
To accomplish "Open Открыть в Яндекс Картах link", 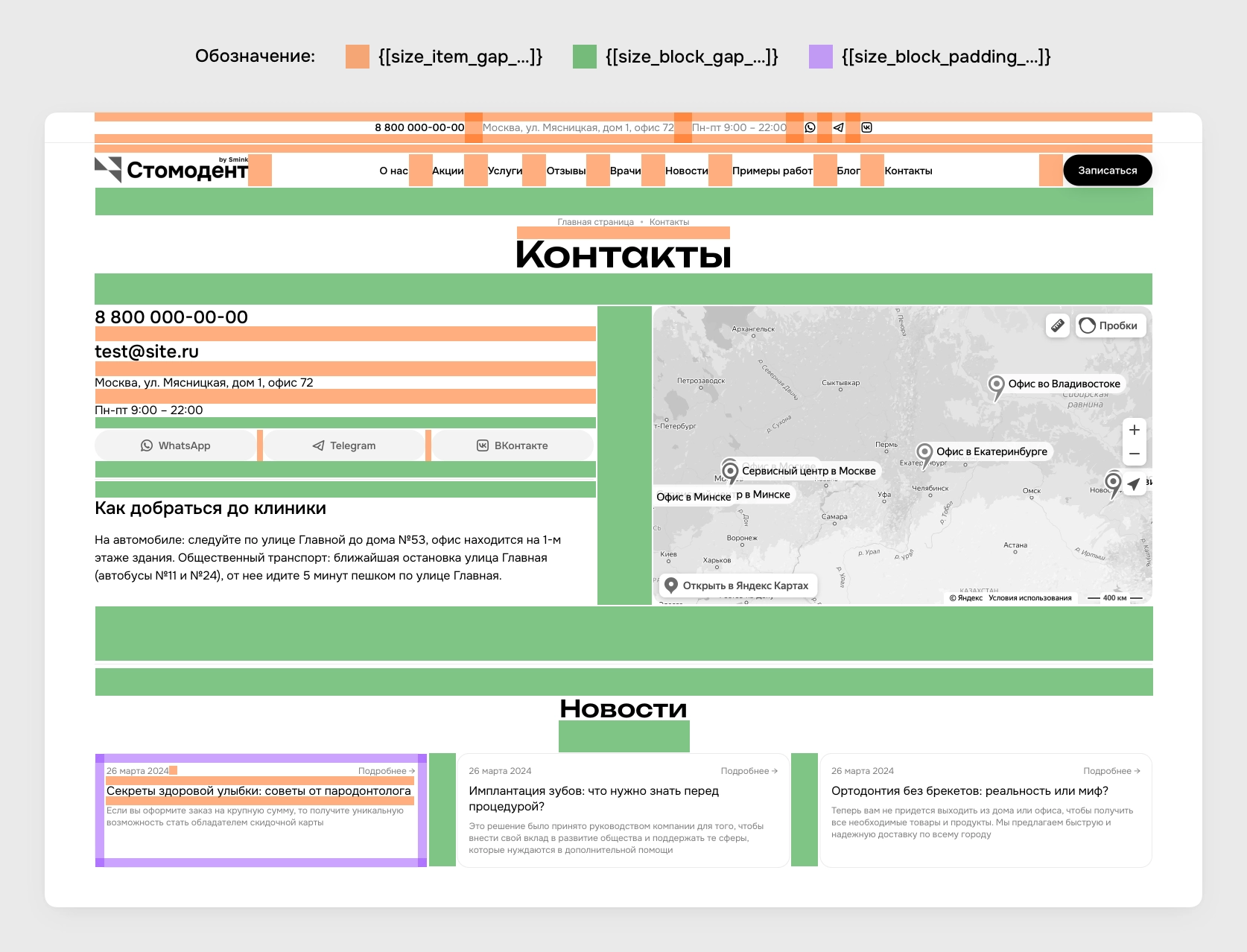I will pos(737,586).
